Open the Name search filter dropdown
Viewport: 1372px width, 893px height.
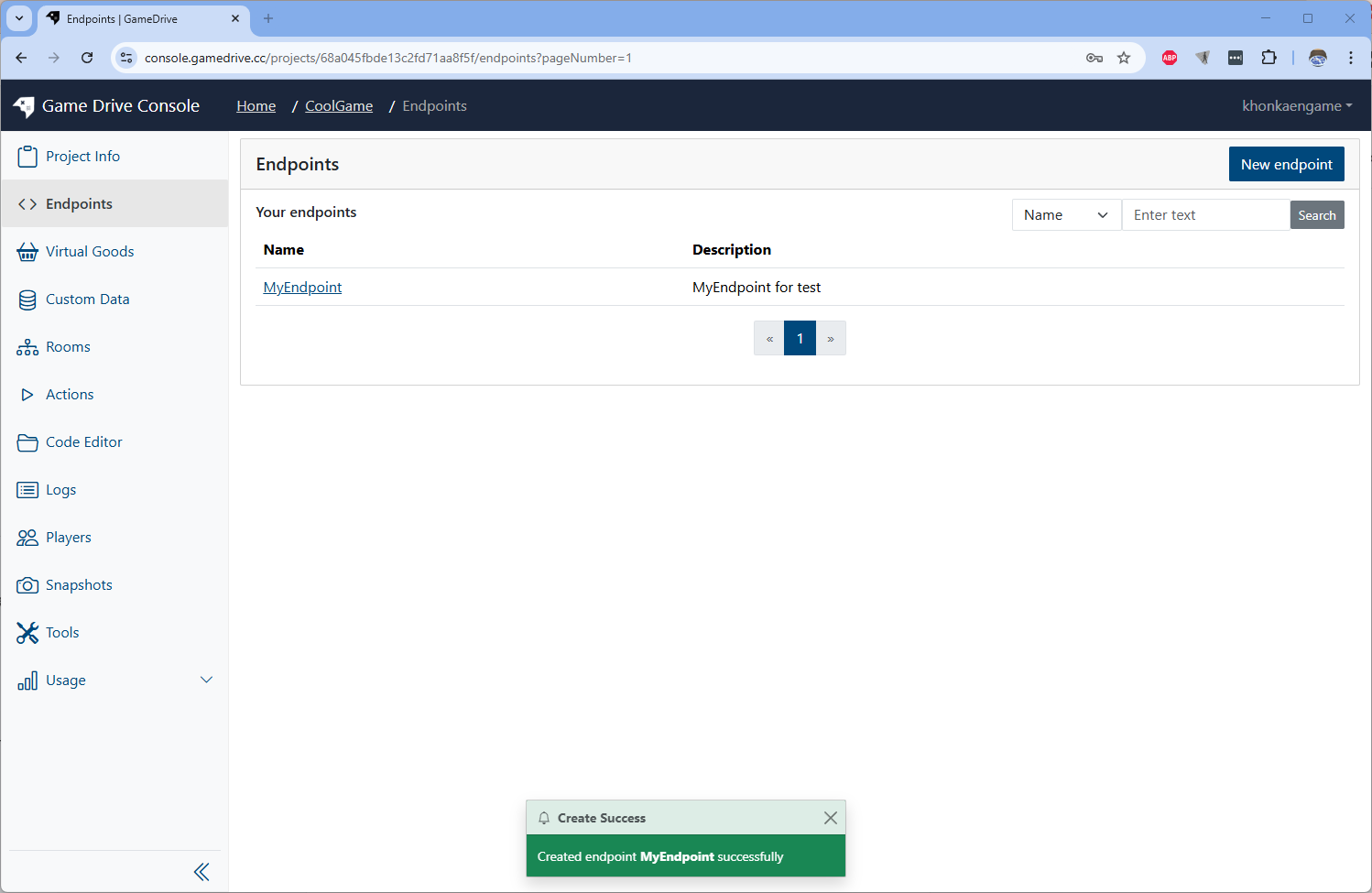pyautogui.click(x=1065, y=214)
